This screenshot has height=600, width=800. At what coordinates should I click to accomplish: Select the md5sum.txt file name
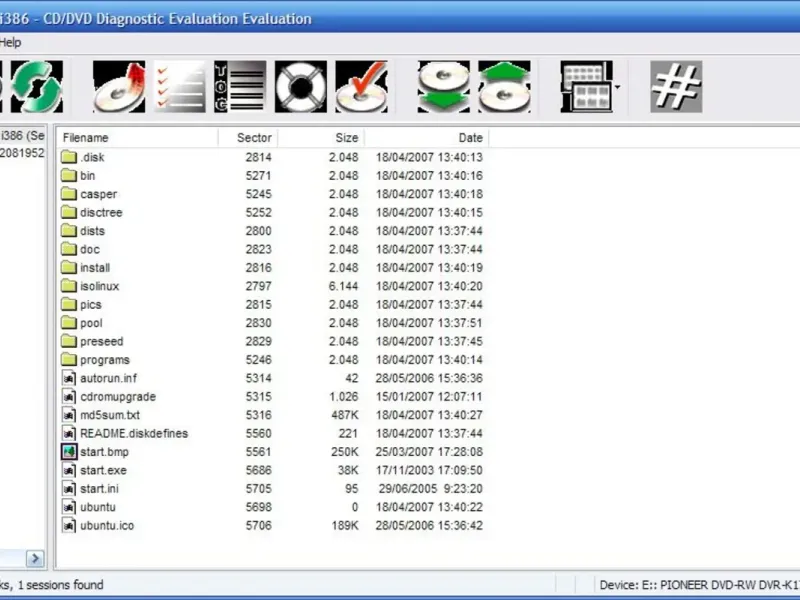pos(110,415)
